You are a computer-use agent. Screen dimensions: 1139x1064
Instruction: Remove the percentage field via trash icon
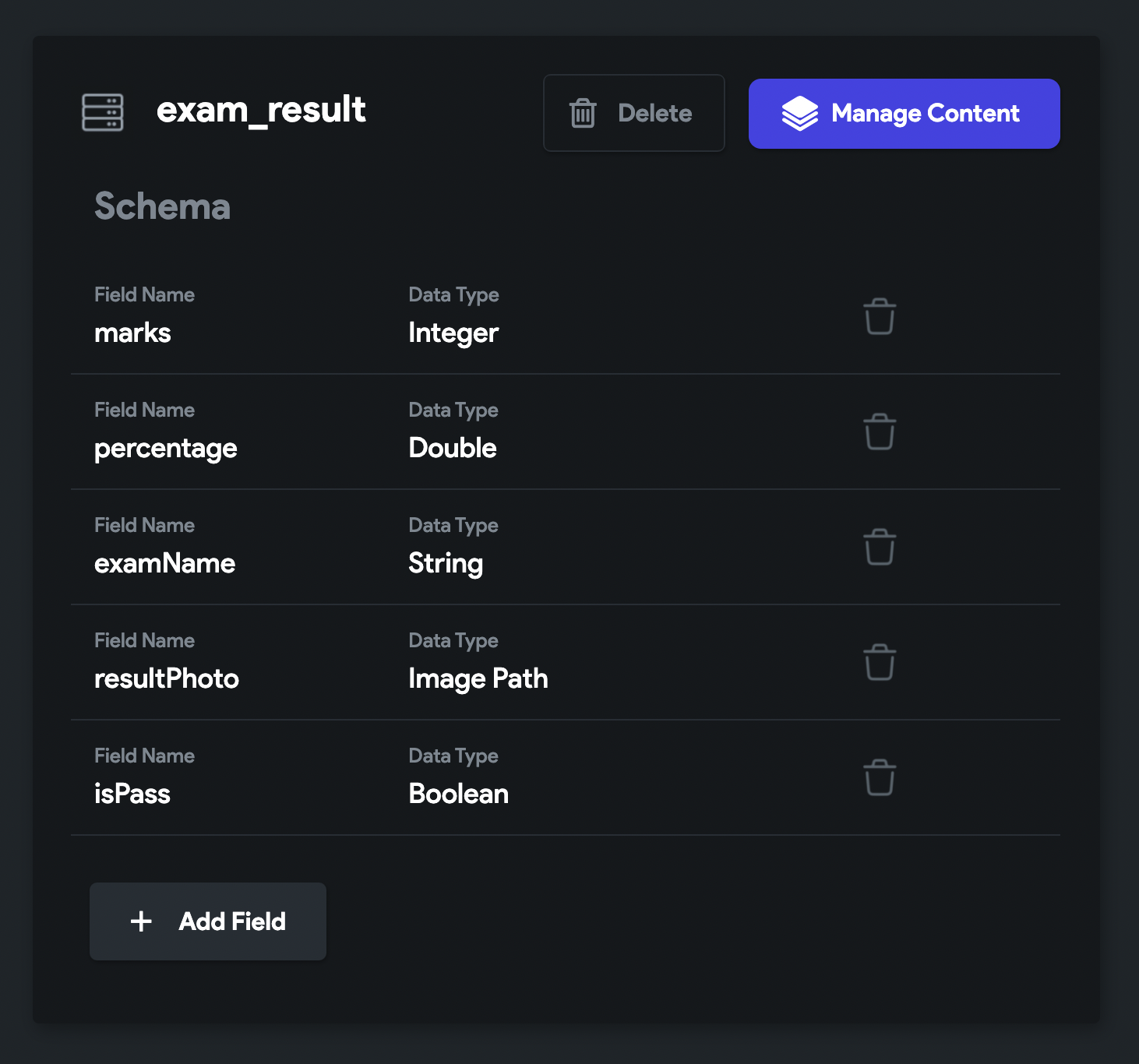coord(880,432)
